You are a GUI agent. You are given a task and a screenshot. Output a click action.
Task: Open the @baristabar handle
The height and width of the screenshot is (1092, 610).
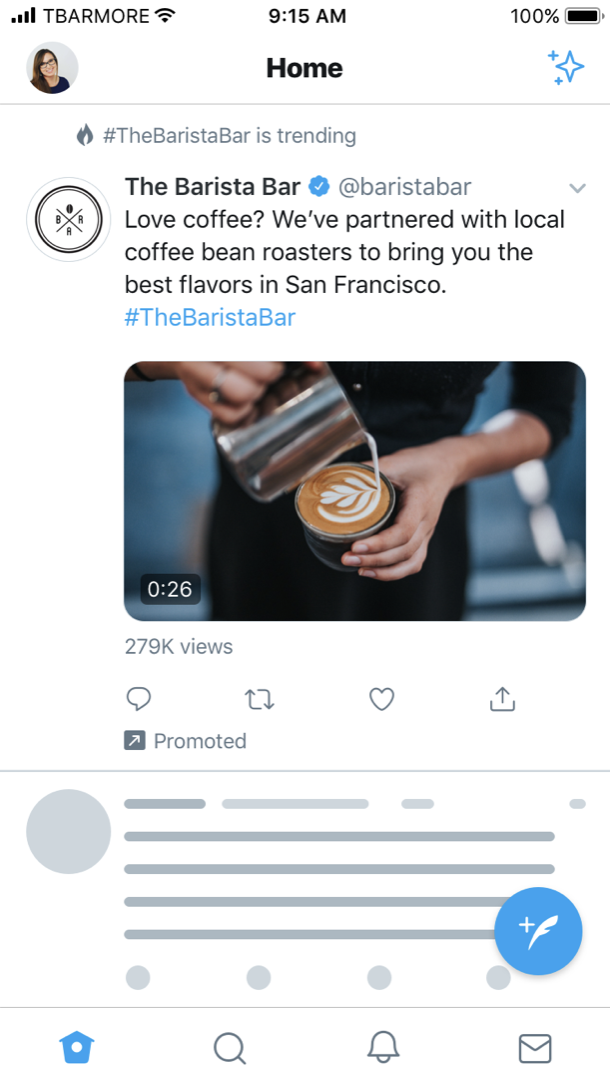point(405,187)
